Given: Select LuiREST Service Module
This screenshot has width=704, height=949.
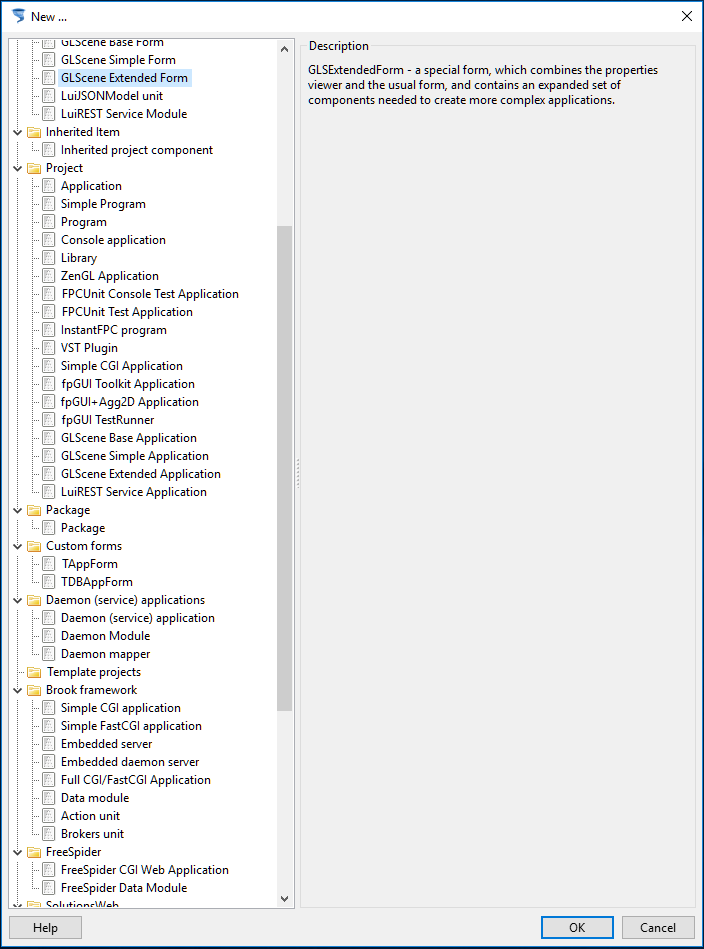Looking at the screenshot, I should (124, 114).
